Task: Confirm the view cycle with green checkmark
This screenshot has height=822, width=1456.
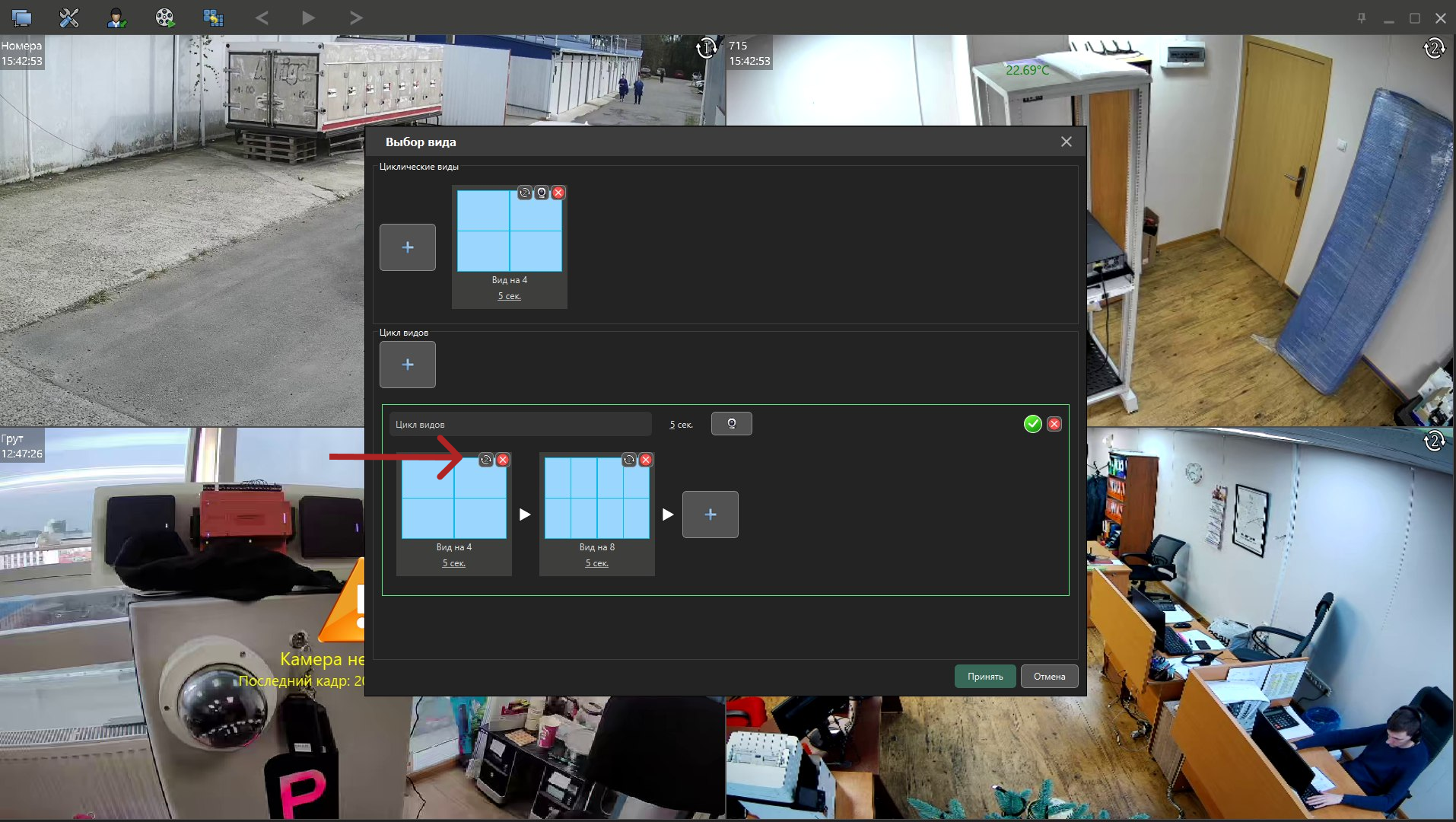Action: click(1032, 424)
